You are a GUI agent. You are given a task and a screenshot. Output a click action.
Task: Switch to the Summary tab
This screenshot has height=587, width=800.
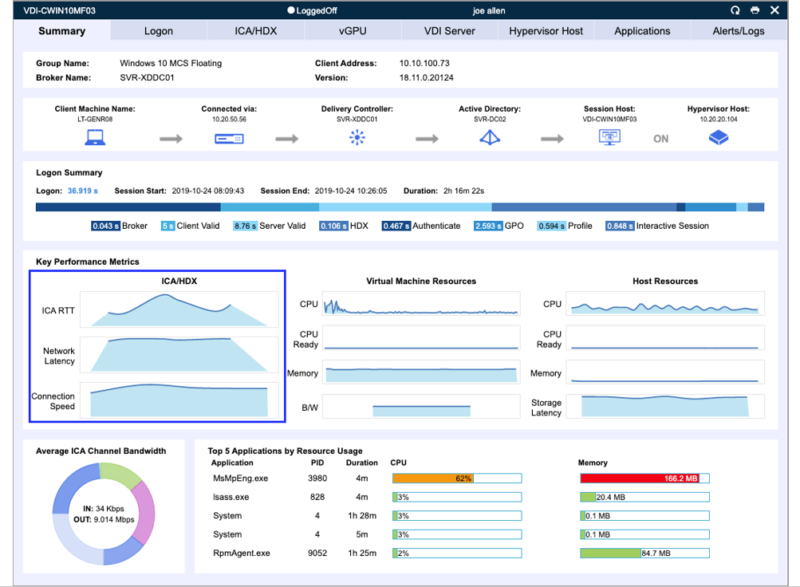click(x=62, y=31)
